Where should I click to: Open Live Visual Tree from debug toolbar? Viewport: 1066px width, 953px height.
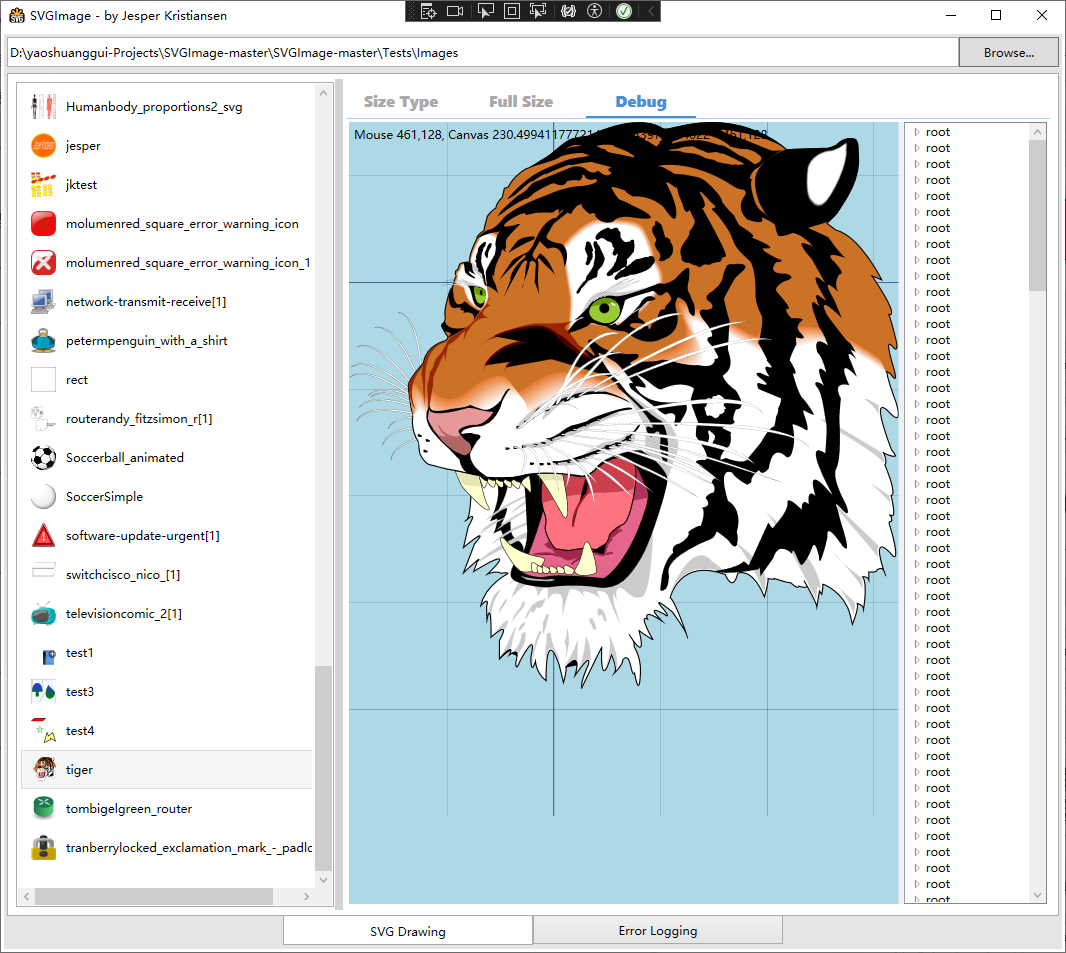point(428,11)
